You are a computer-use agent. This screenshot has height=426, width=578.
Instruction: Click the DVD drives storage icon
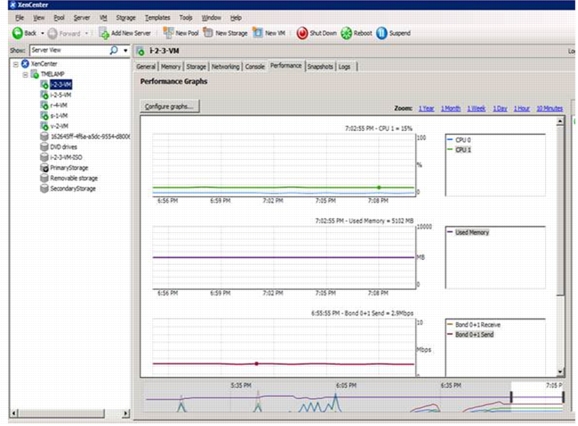coord(44,147)
